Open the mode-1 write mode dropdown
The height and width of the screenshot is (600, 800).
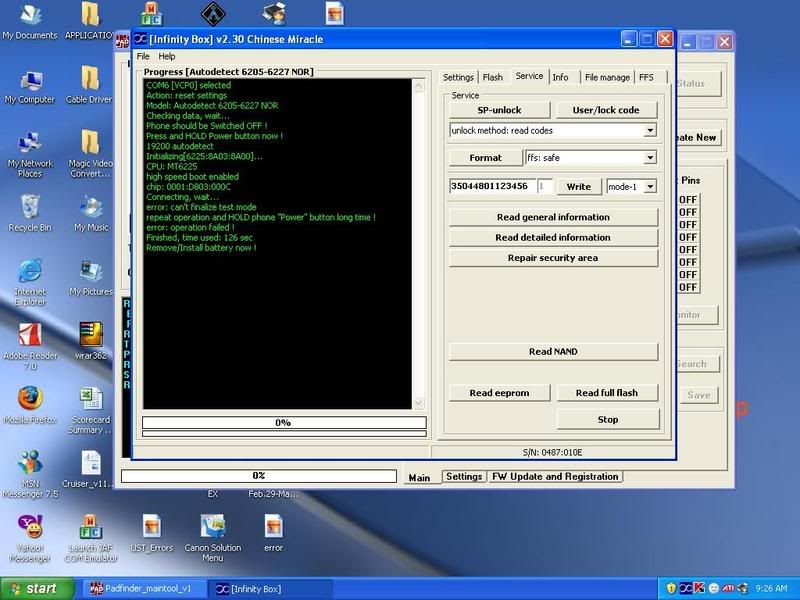[649, 187]
